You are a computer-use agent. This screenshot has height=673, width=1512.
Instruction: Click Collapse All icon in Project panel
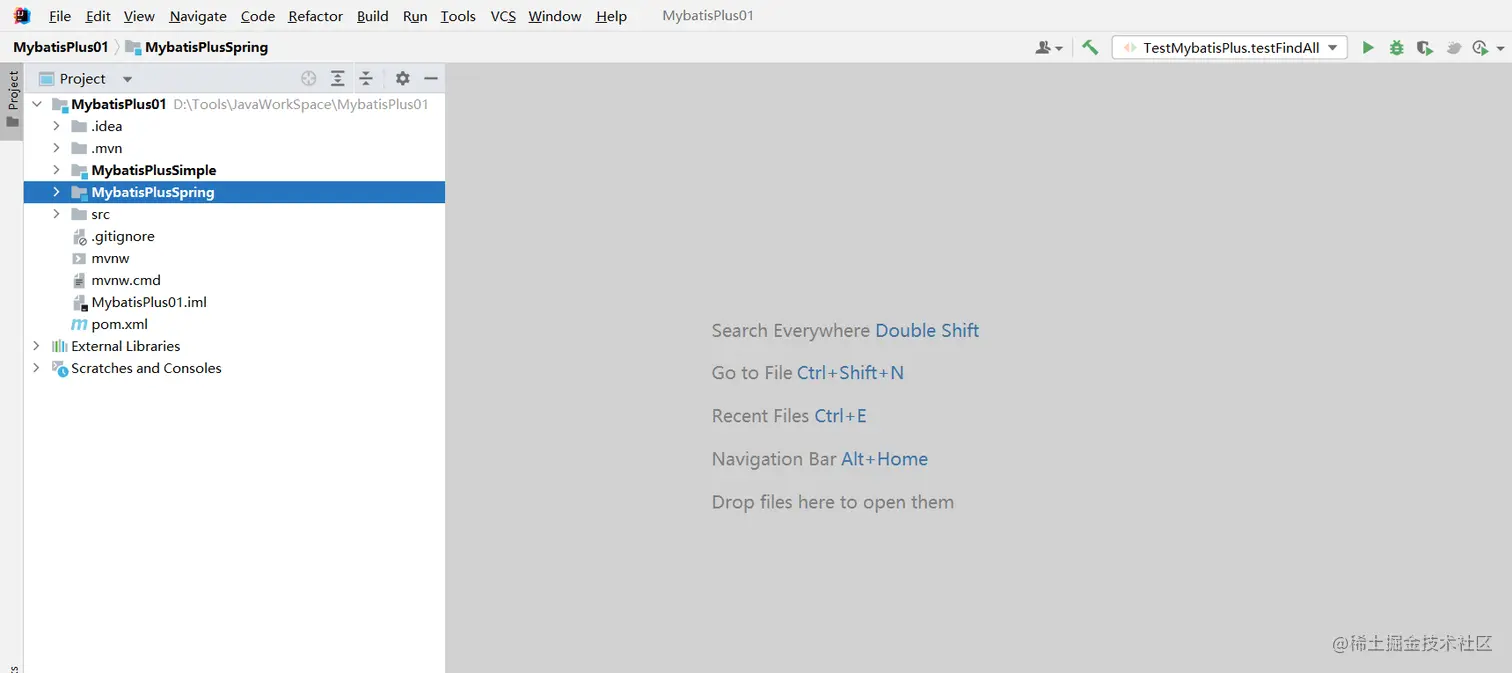[x=366, y=78]
